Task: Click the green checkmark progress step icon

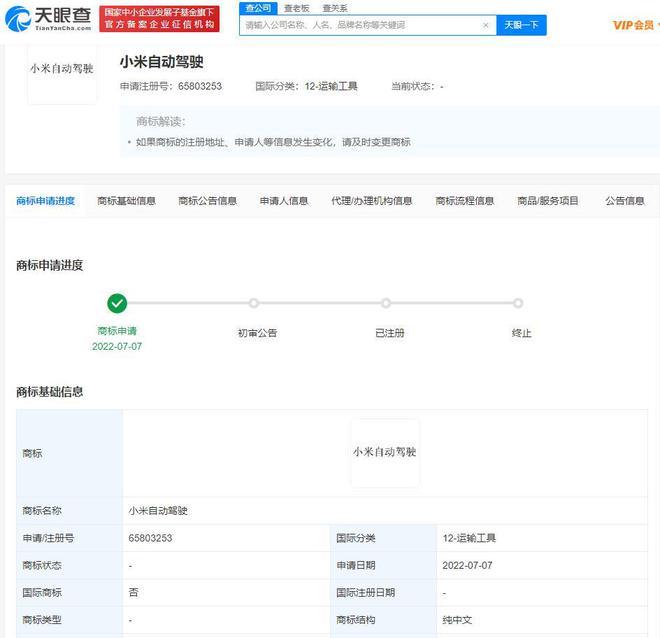Action: click(117, 303)
